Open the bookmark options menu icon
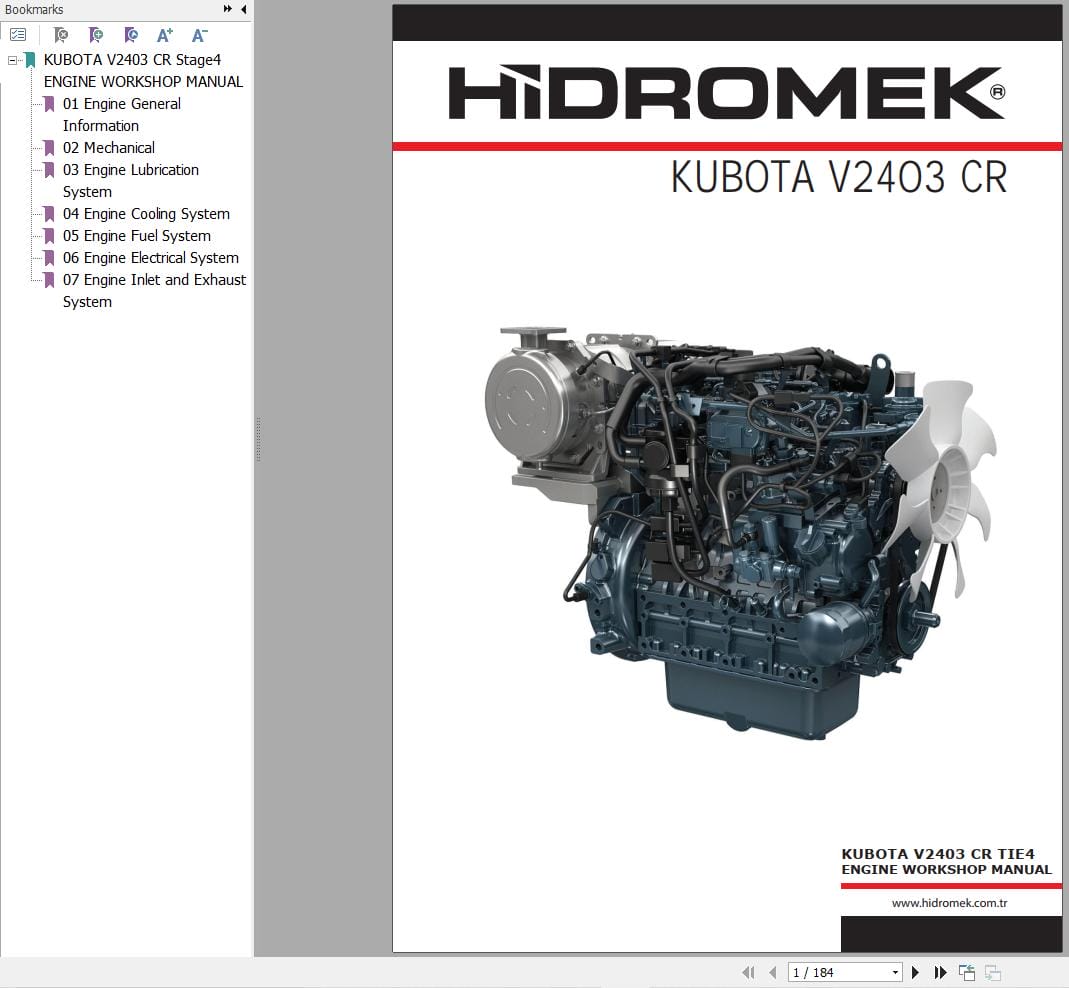Image resolution: width=1069 pixels, height=988 pixels. tap(18, 35)
